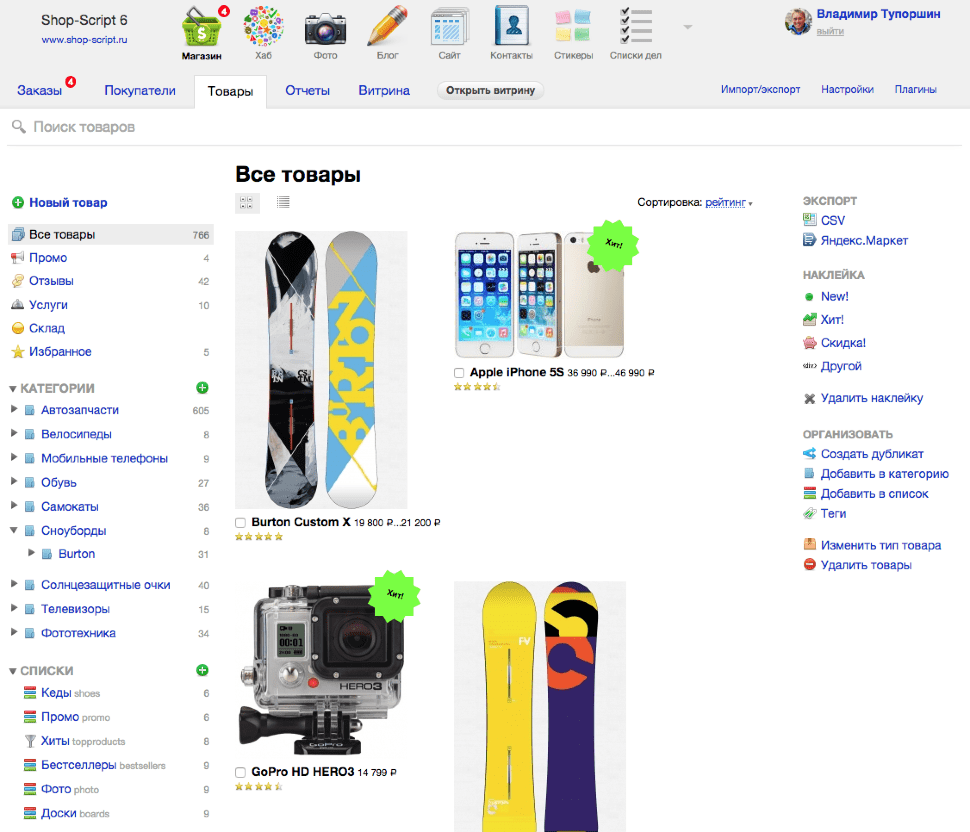The width and height of the screenshot is (970, 832).
Task: Apply the Хит! sticker
Action: click(x=831, y=319)
